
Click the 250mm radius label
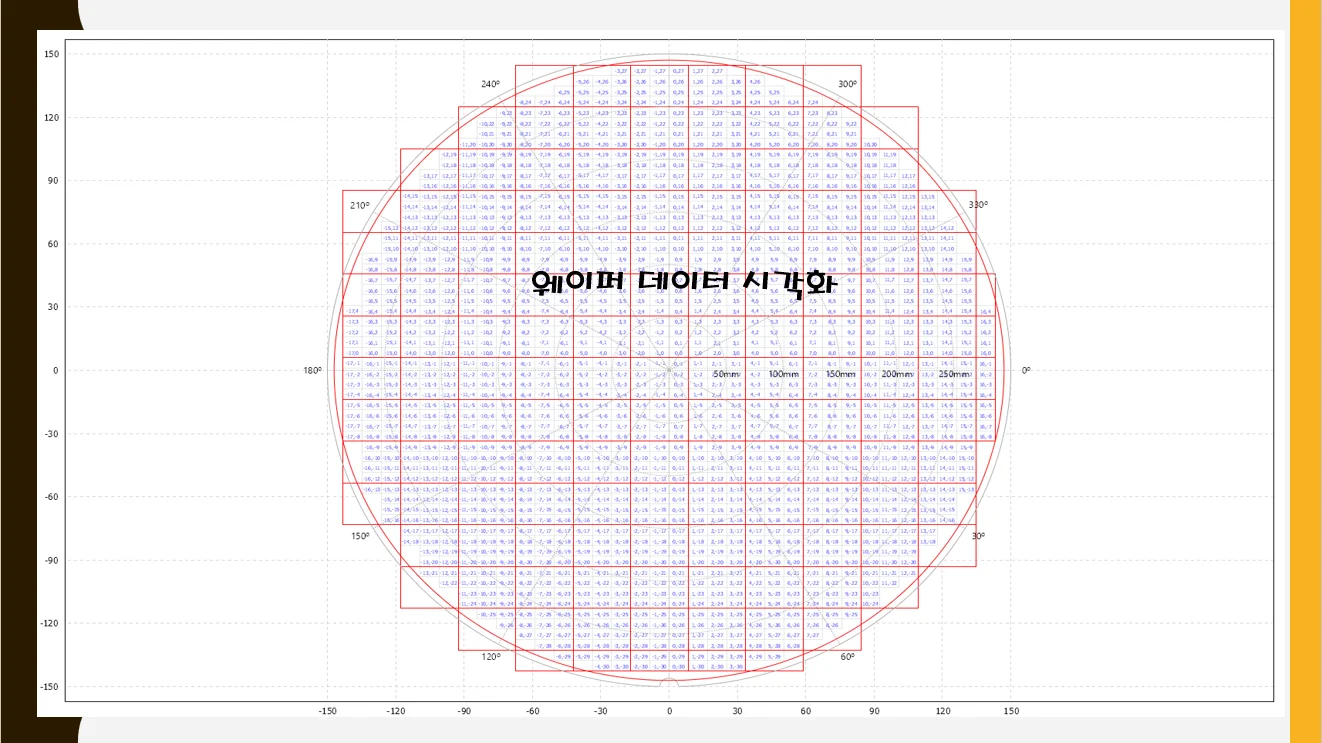click(955, 374)
